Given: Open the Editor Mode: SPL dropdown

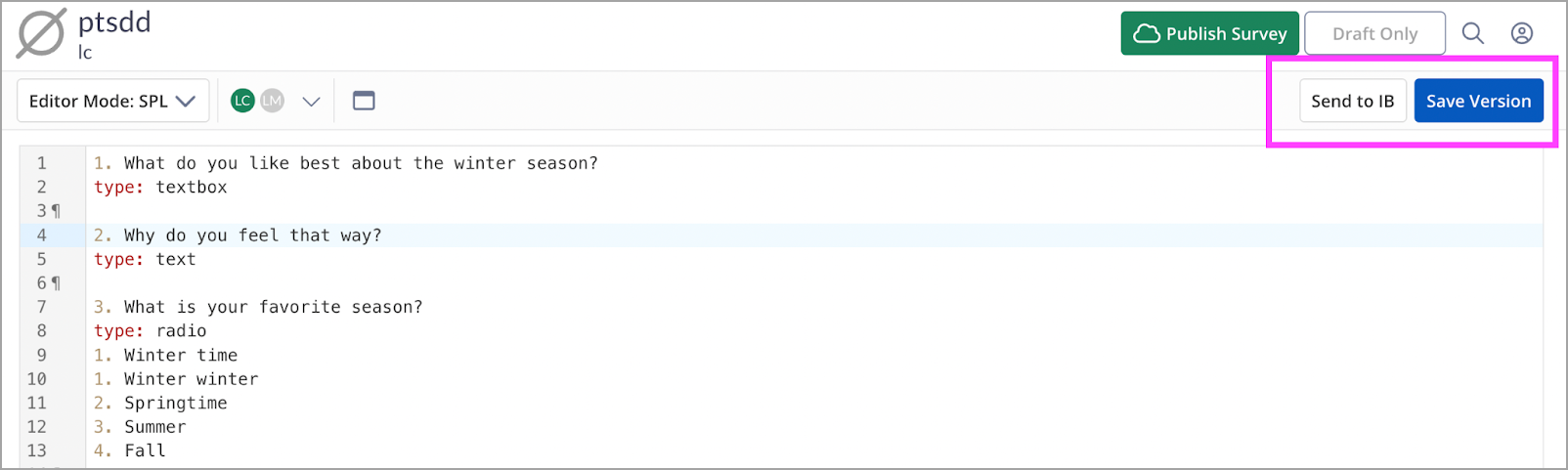Looking at the screenshot, I should point(113,101).
